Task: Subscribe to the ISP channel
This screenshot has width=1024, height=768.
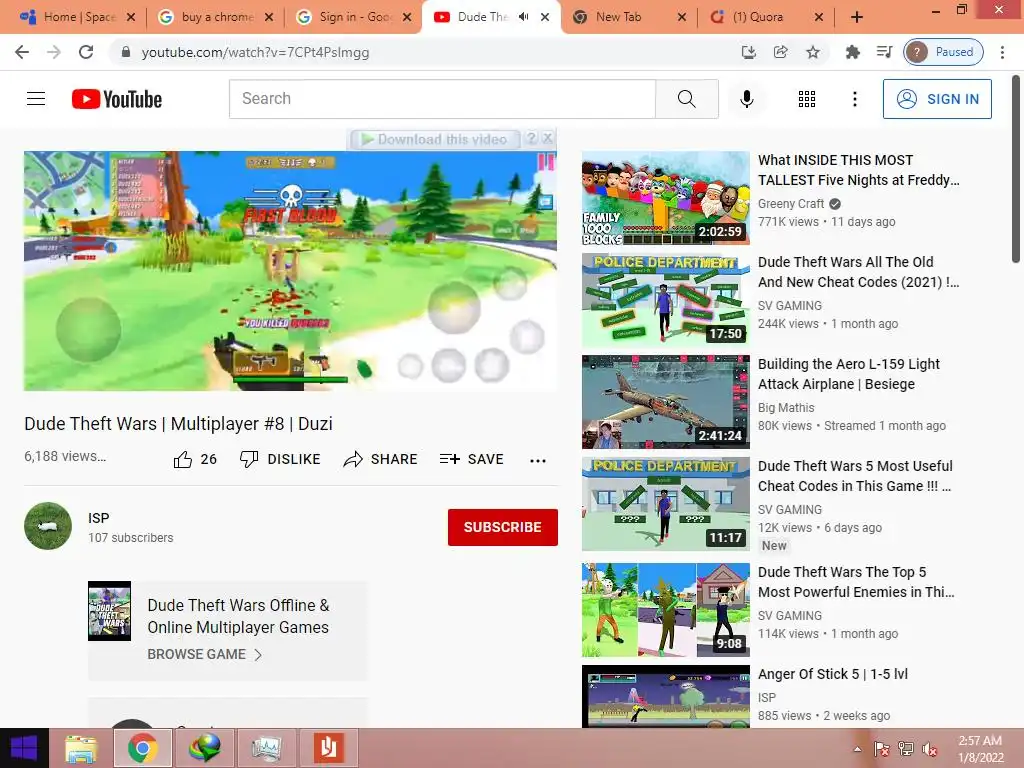Action: tap(502, 527)
